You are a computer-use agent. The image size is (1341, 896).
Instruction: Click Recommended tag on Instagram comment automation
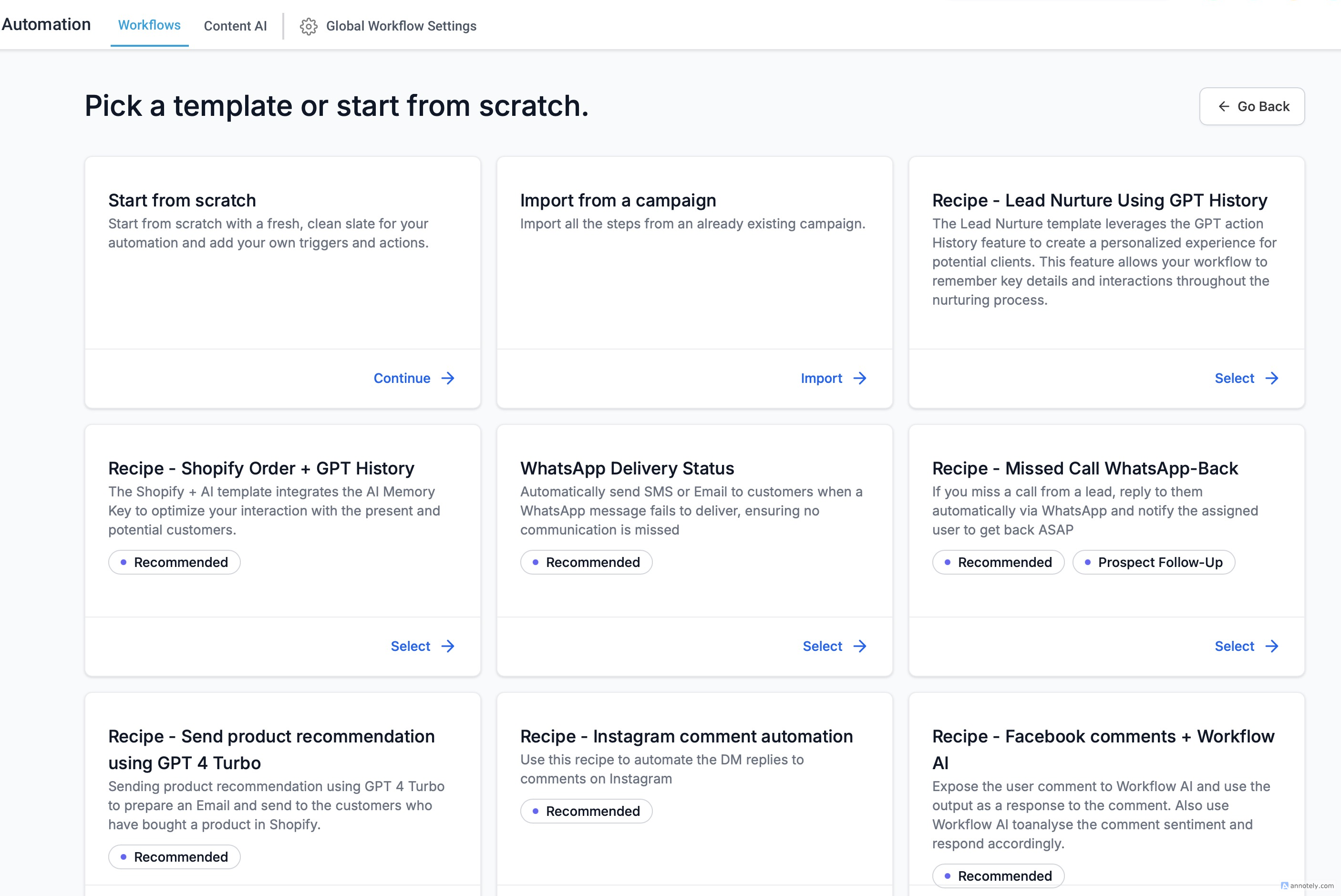tap(586, 812)
